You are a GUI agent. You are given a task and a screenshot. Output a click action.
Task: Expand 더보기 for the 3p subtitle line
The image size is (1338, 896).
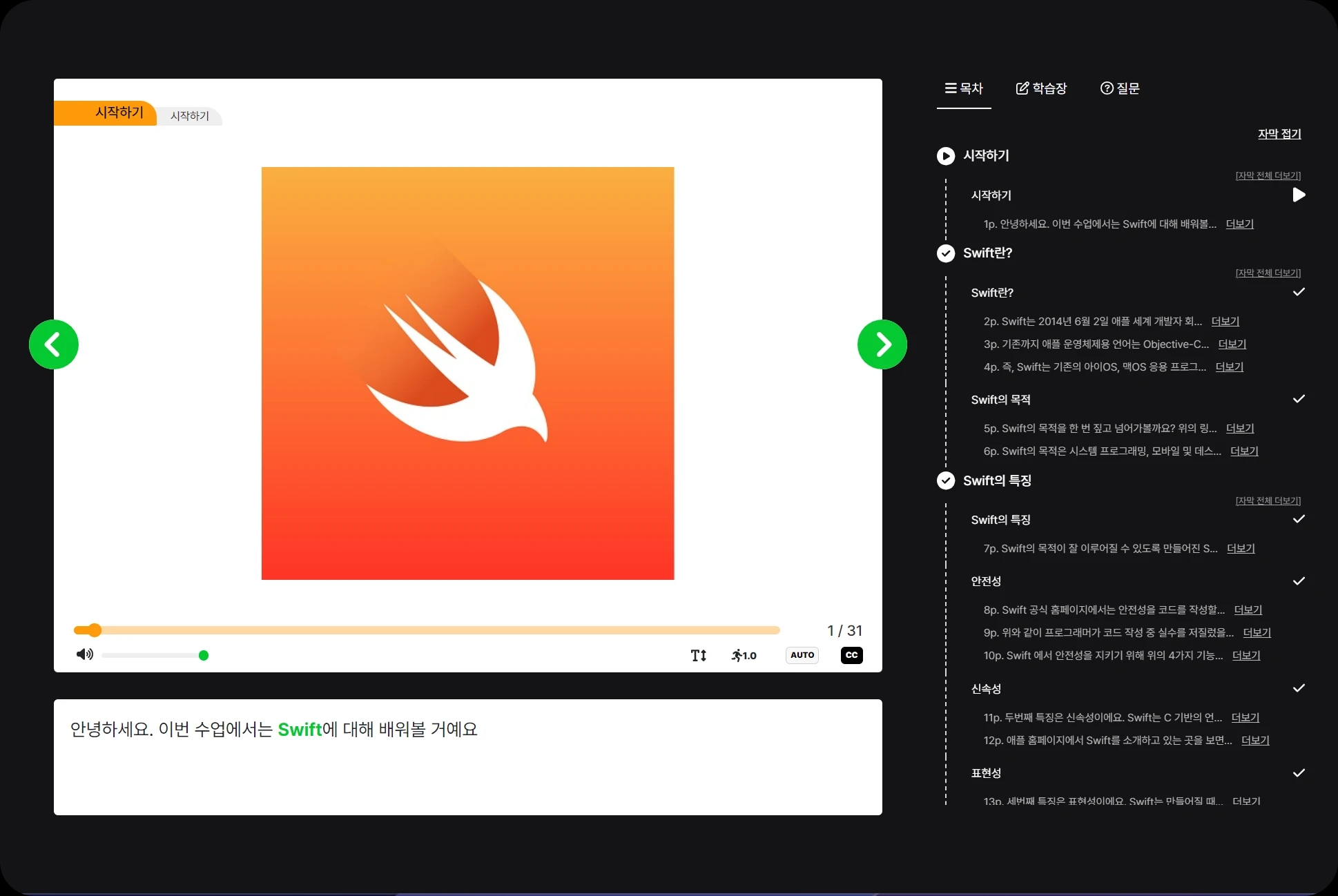pyautogui.click(x=1232, y=344)
